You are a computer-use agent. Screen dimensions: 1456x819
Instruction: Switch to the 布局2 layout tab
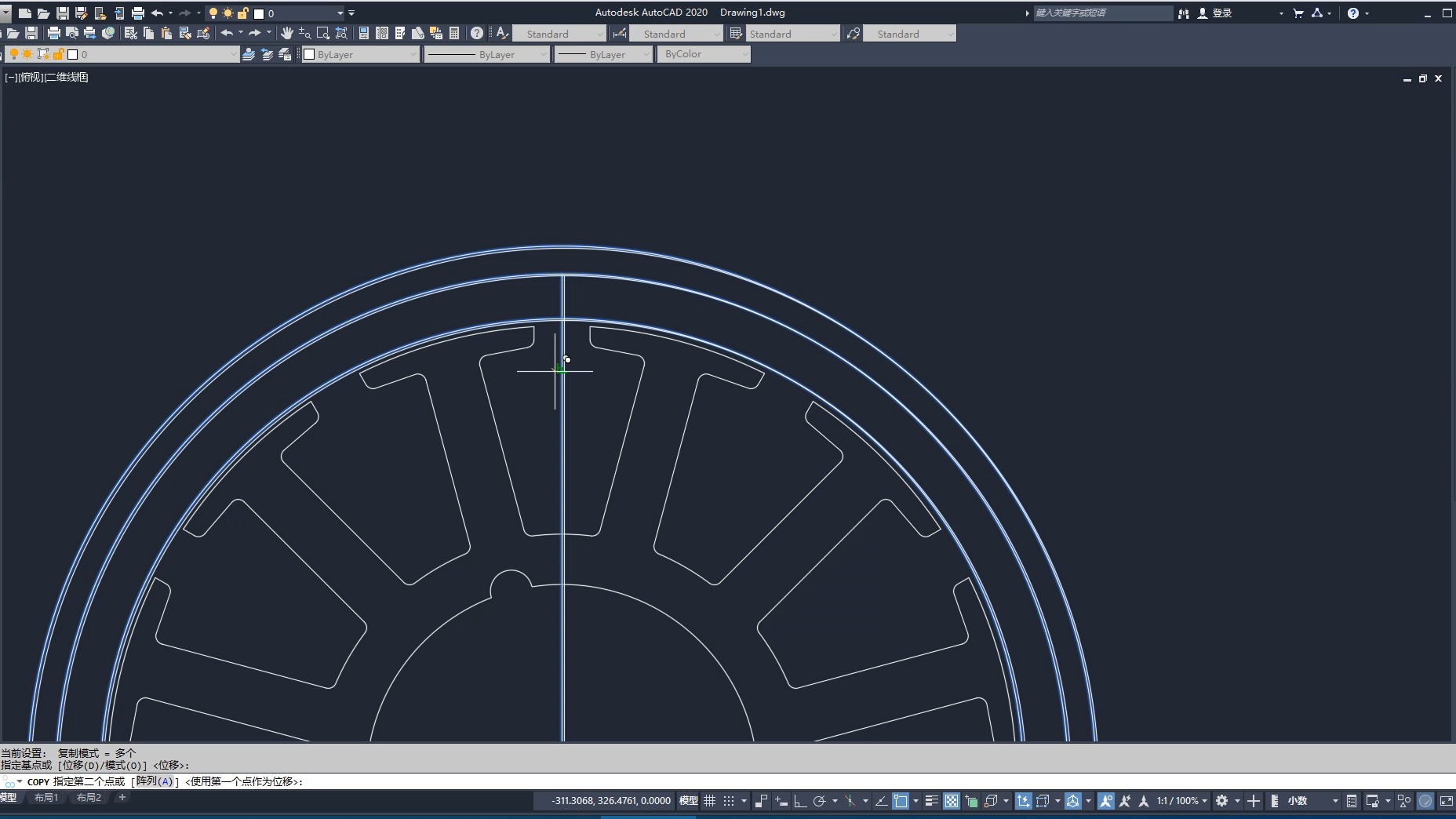pyautogui.click(x=89, y=798)
